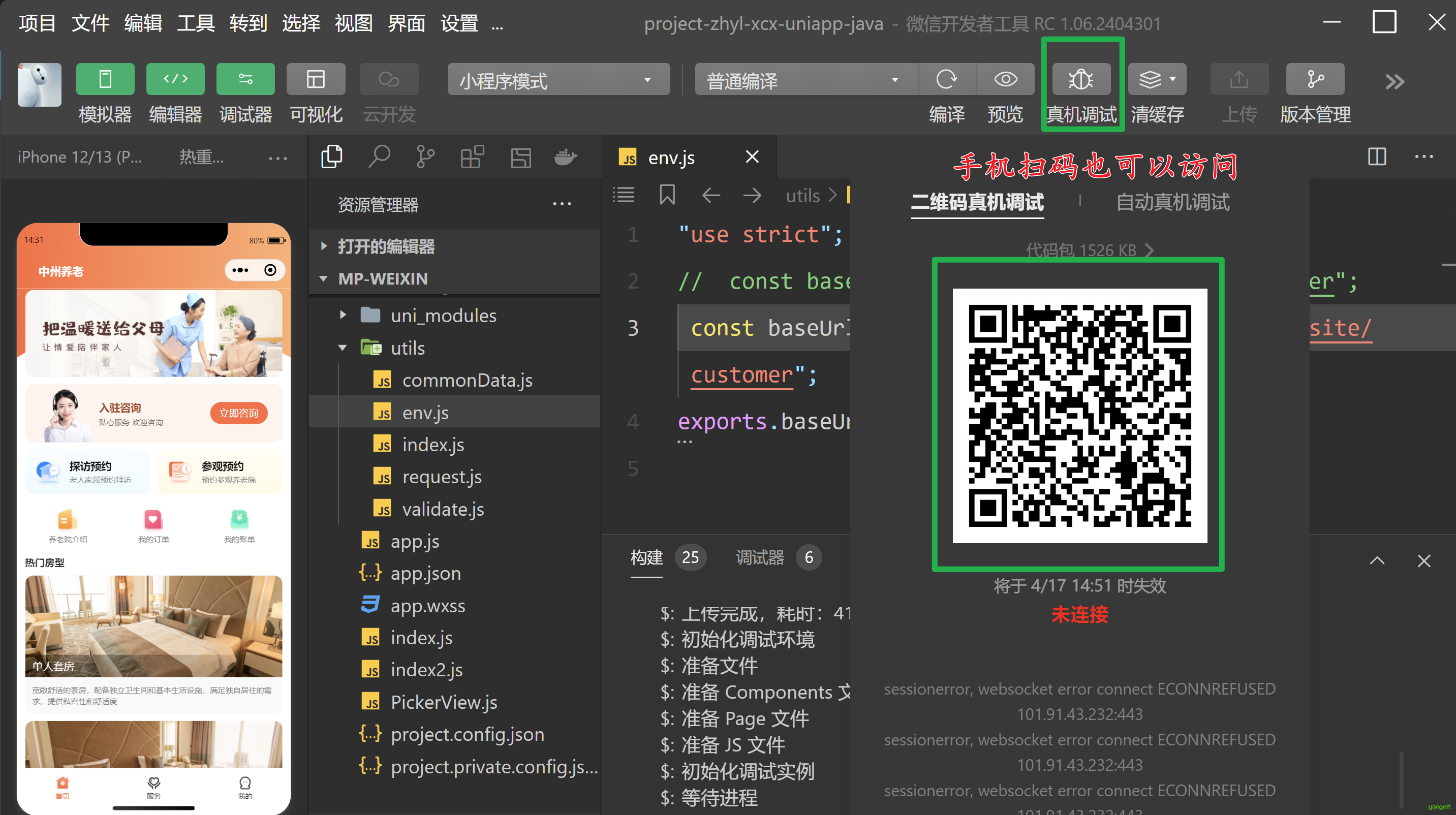Screen dimensions: 1456x815
Task: Select the 构建 output tab
Action: click(646, 557)
